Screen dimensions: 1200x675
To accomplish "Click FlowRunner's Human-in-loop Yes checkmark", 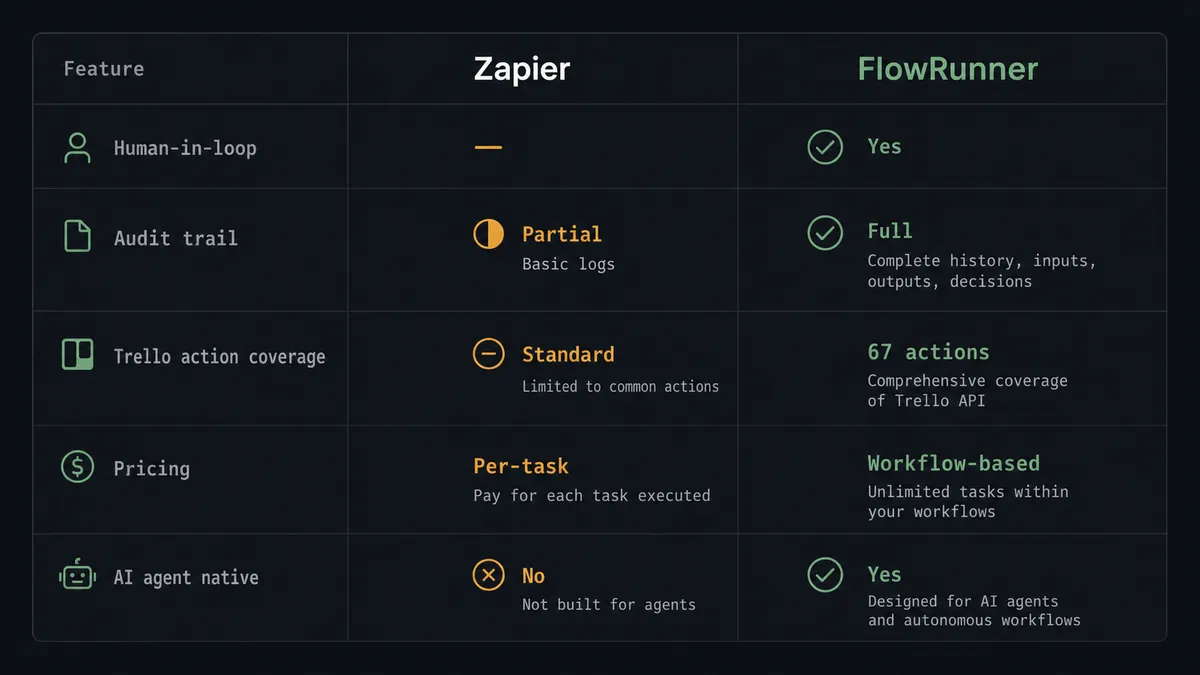I will tap(825, 147).
